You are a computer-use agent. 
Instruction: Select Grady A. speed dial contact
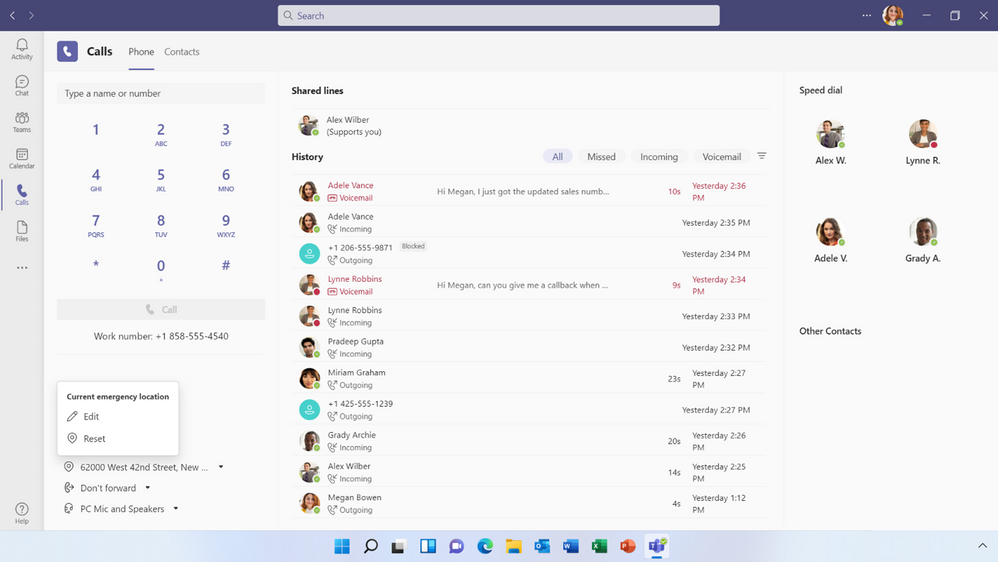pyautogui.click(x=922, y=240)
